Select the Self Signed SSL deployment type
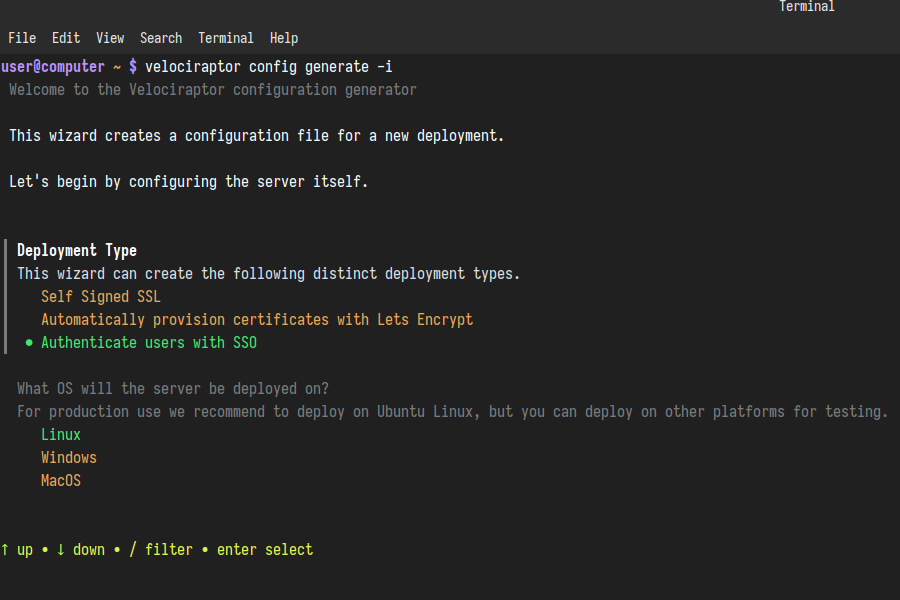This screenshot has height=600, width=900. click(x=100, y=296)
